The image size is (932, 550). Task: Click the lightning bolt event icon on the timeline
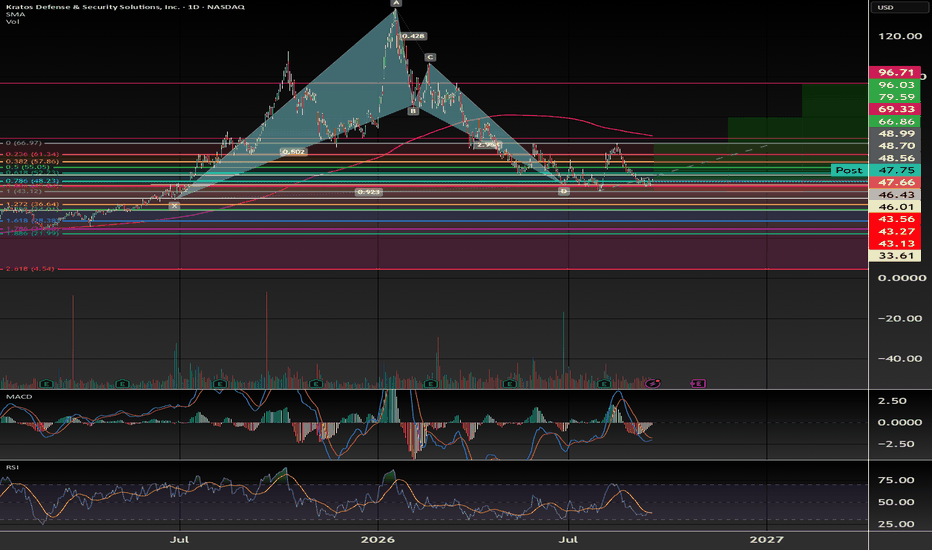point(653,384)
